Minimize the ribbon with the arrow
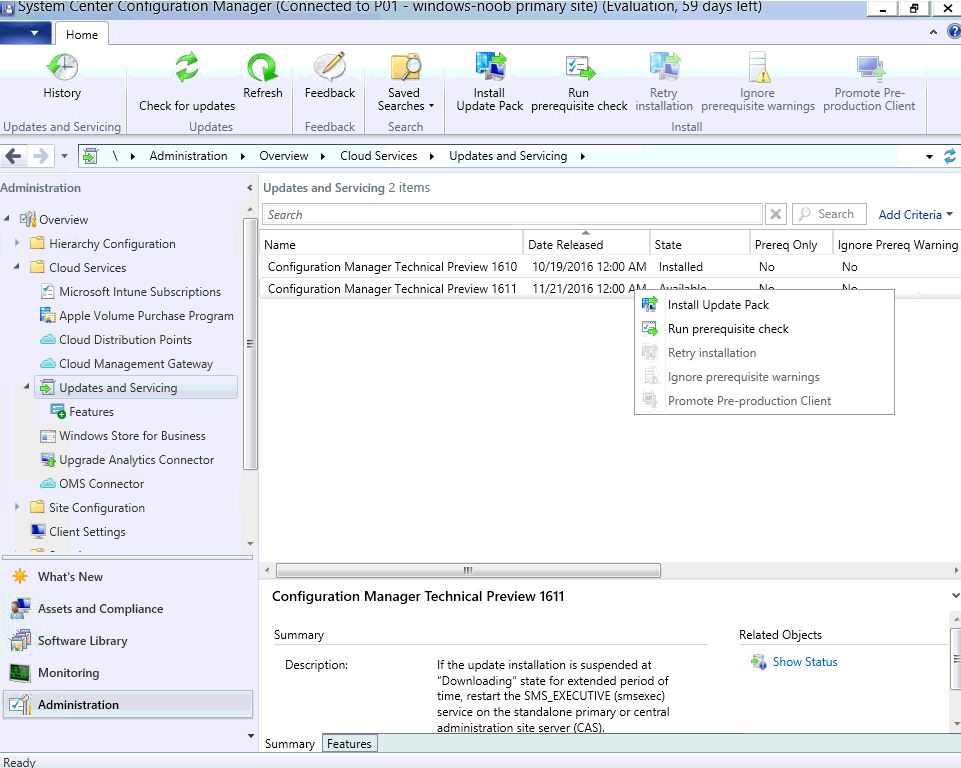This screenshot has width=961, height=768. tap(933, 32)
